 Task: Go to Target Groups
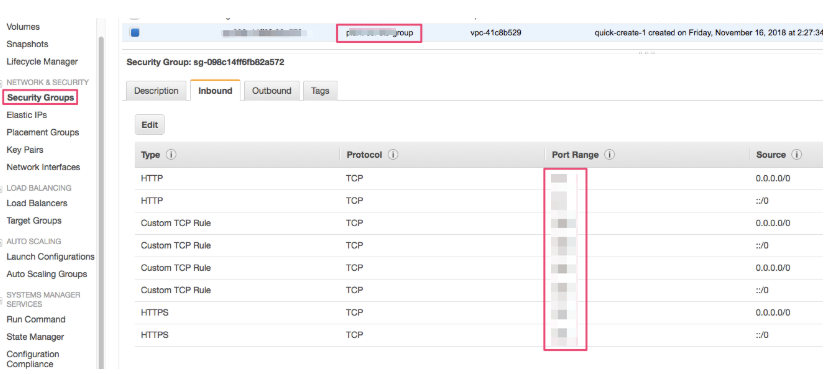point(34,220)
